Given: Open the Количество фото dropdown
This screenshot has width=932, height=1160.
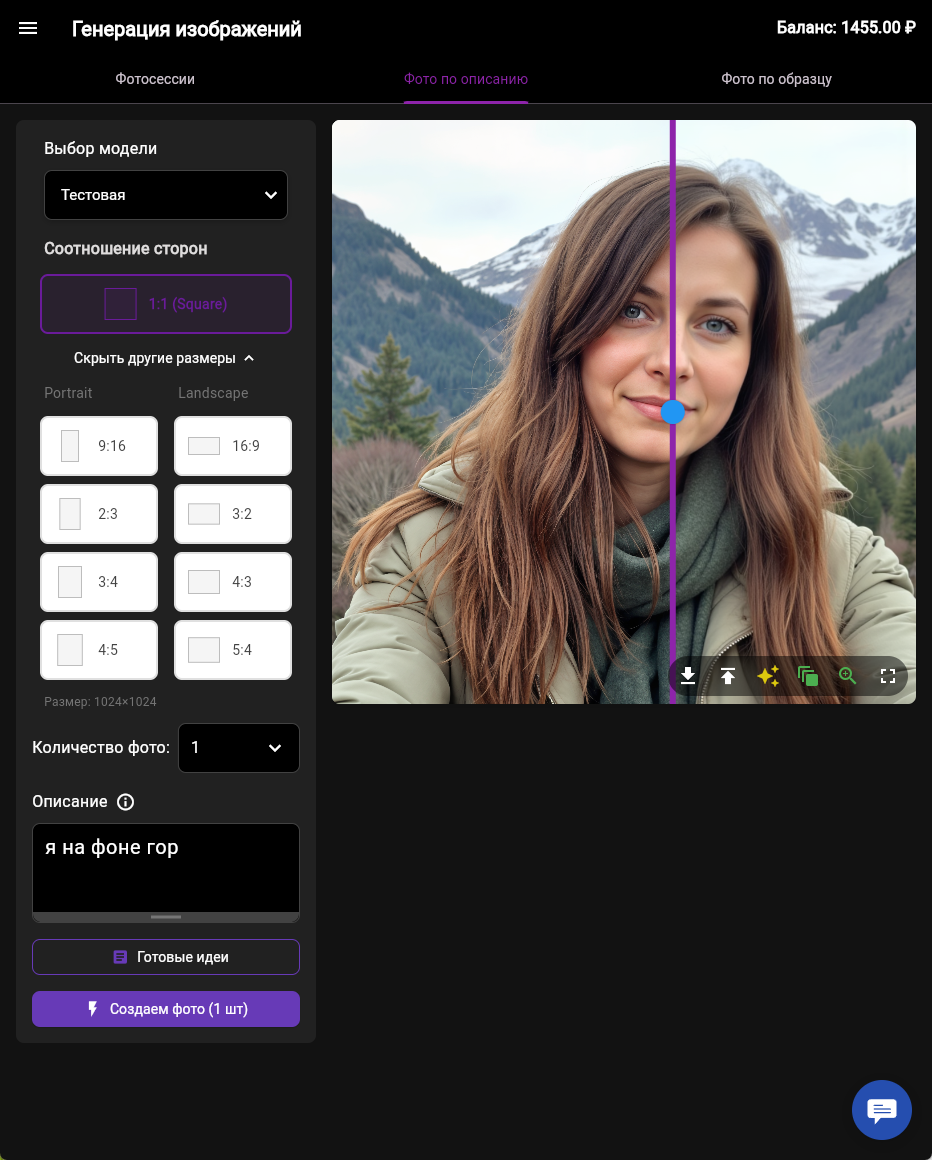Looking at the screenshot, I should pos(238,748).
